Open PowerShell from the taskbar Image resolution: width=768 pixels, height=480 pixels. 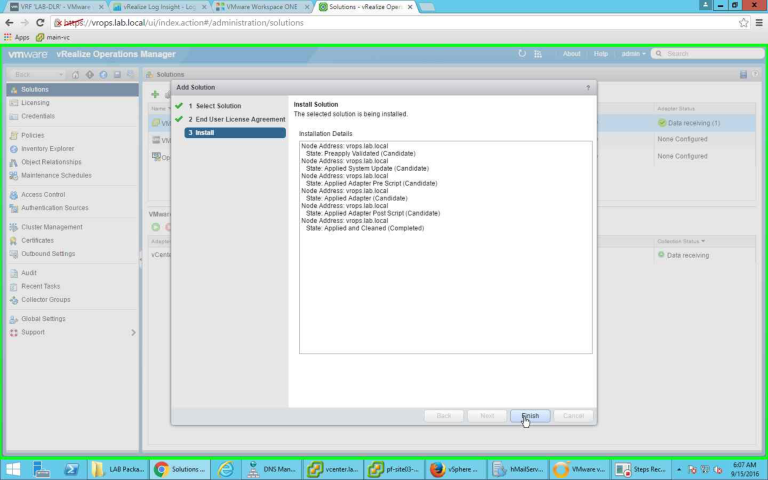click(72, 469)
